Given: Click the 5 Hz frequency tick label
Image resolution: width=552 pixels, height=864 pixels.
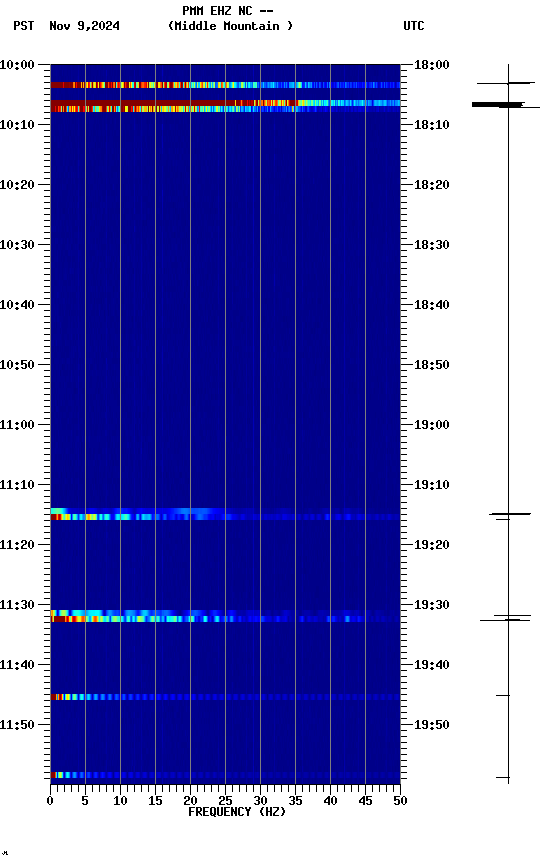Looking at the screenshot, I should [85, 801].
